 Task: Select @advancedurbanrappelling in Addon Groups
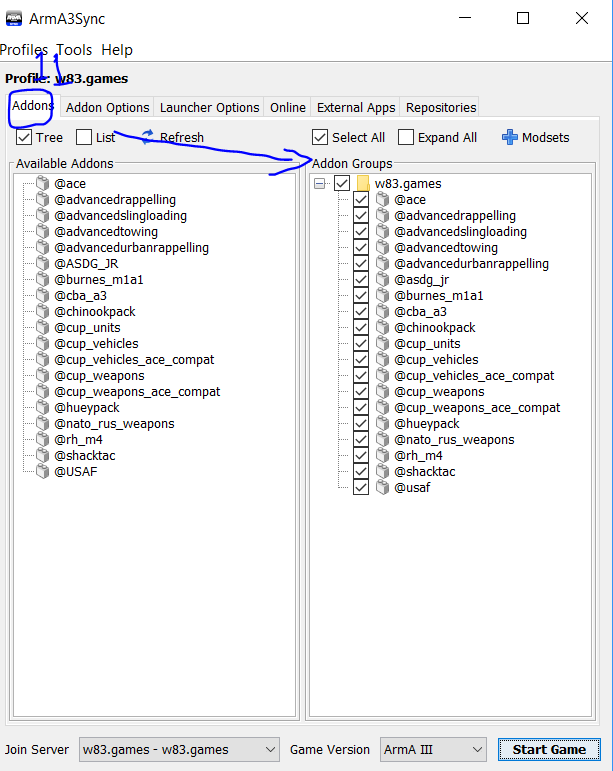[471, 264]
